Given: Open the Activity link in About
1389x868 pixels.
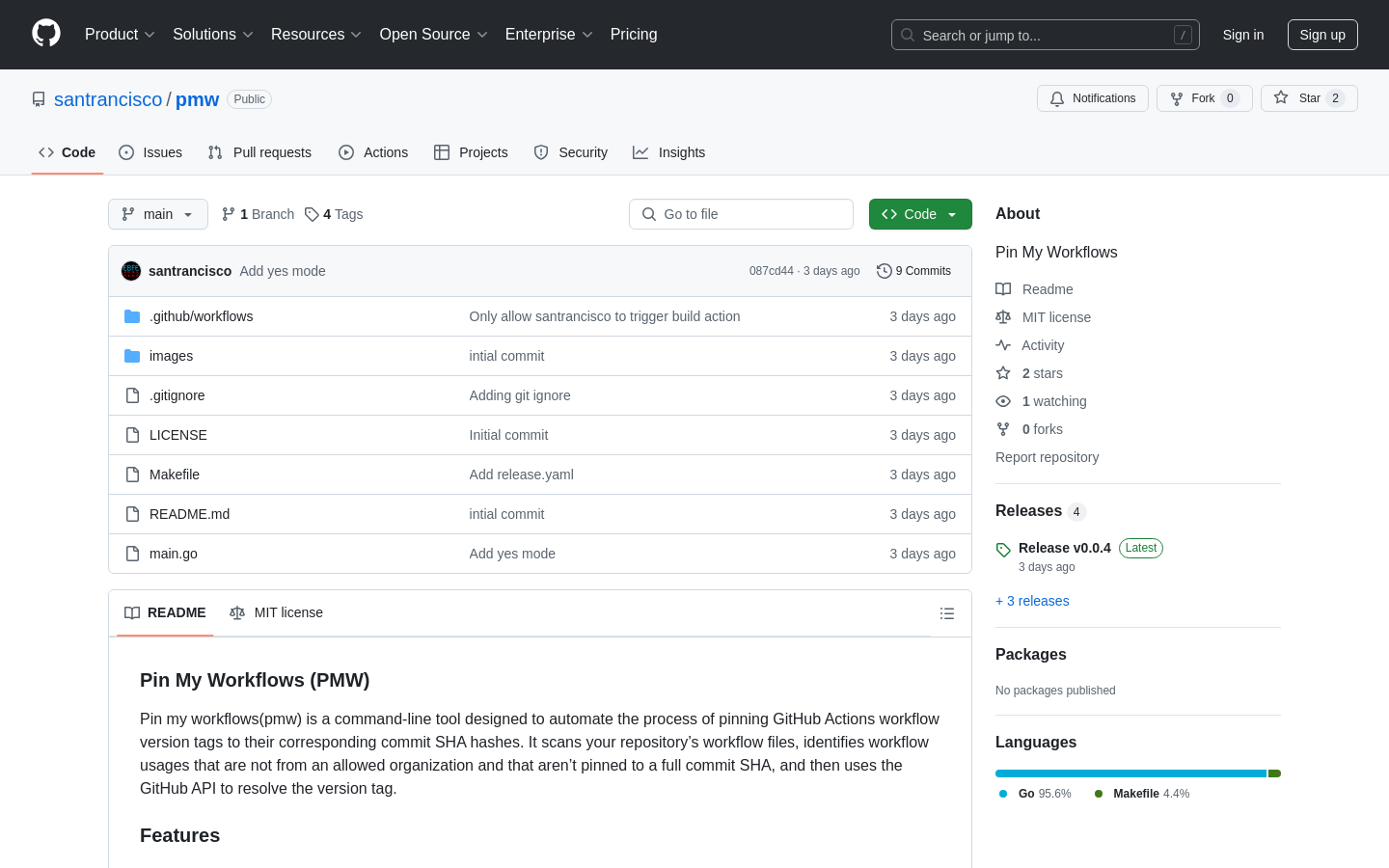Looking at the screenshot, I should click(1030, 345).
